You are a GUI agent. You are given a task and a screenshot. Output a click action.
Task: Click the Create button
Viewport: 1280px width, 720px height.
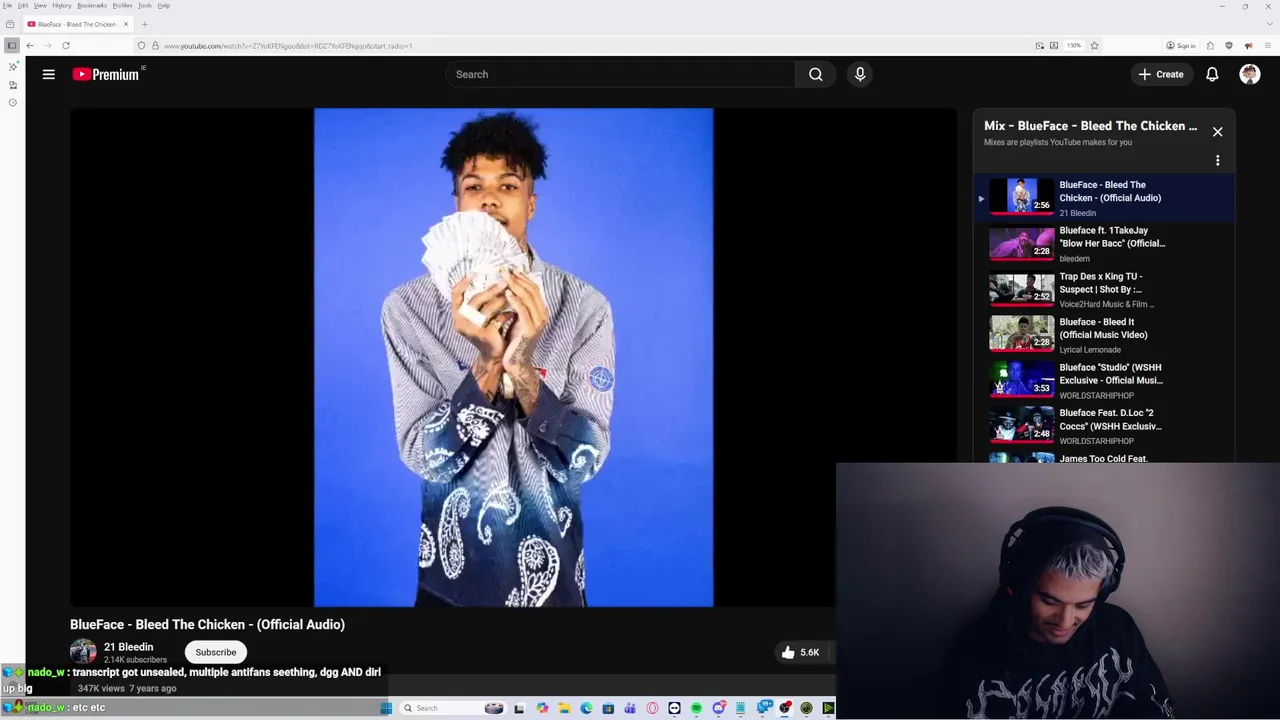[x=1161, y=74]
